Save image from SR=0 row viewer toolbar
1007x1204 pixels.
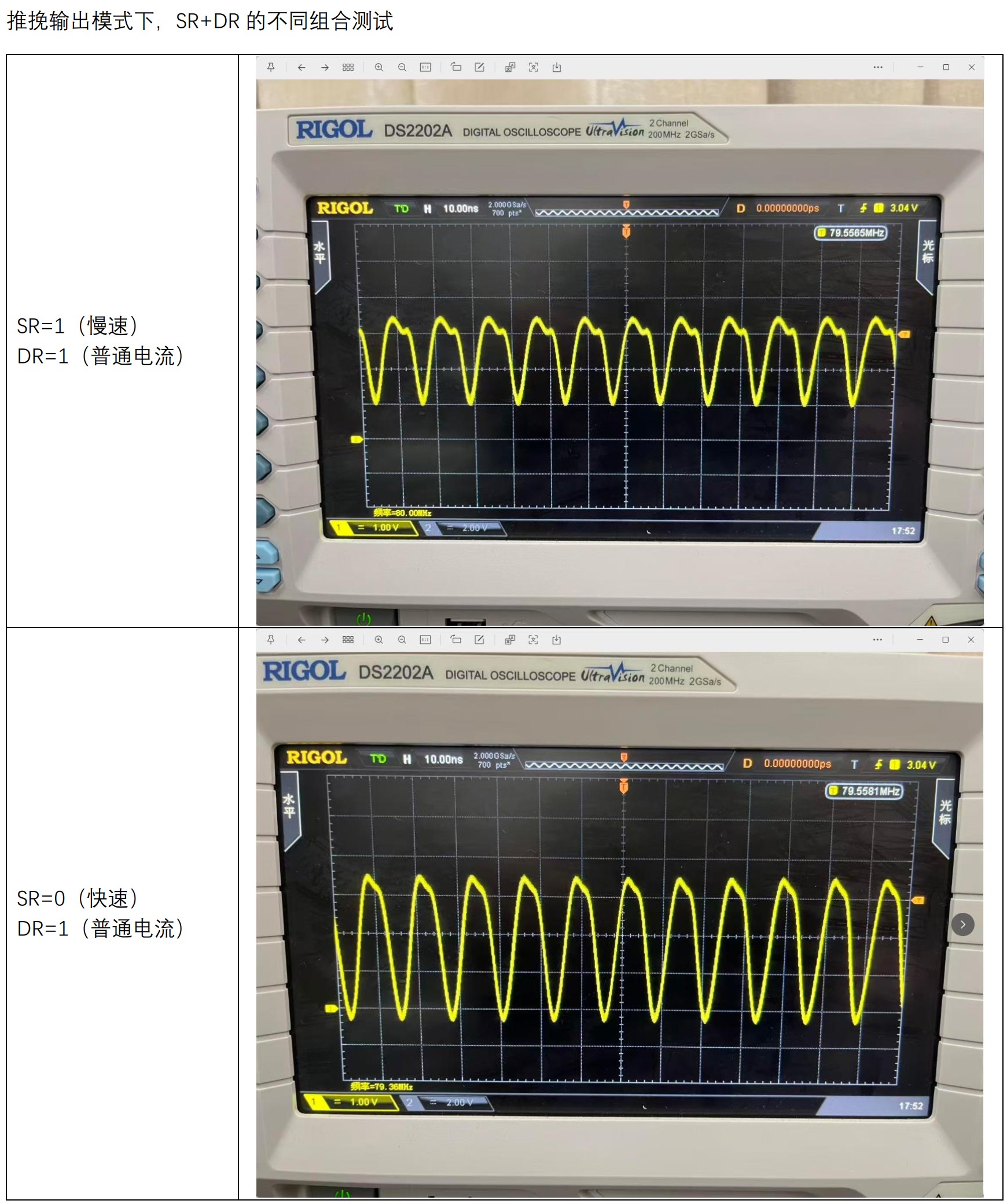pos(556,640)
